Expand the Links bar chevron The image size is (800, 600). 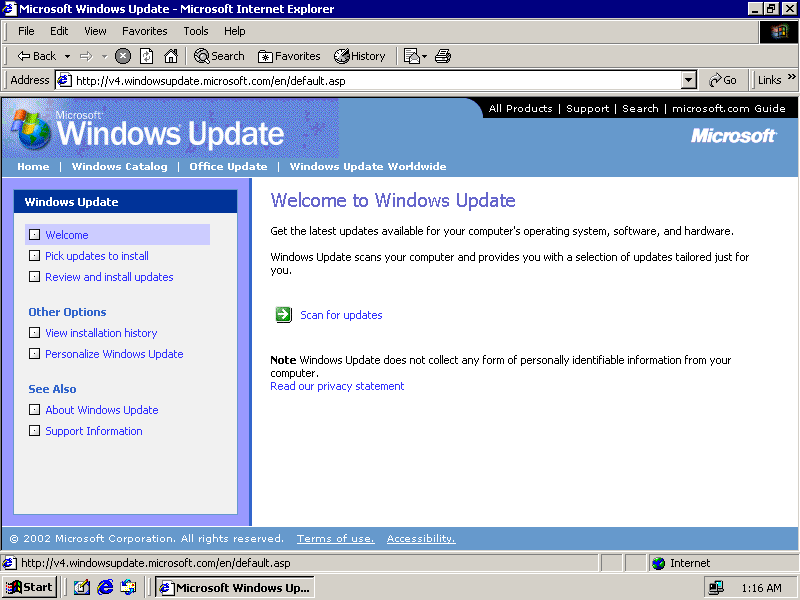click(791, 79)
